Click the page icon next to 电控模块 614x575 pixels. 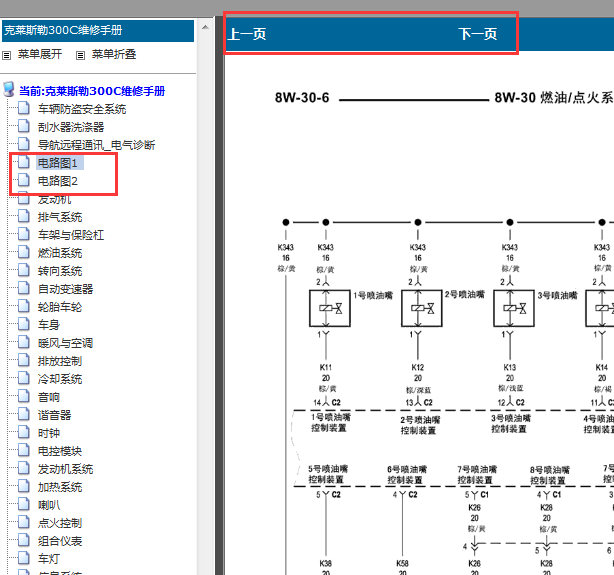point(24,450)
